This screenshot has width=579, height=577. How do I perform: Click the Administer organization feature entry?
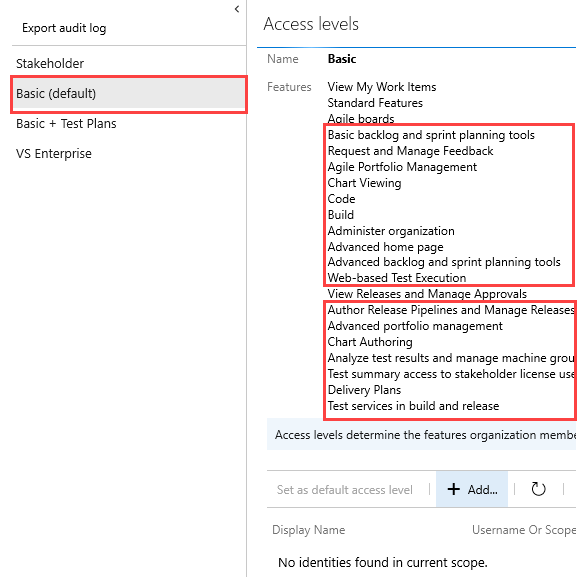pyautogui.click(x=391, y=231)
